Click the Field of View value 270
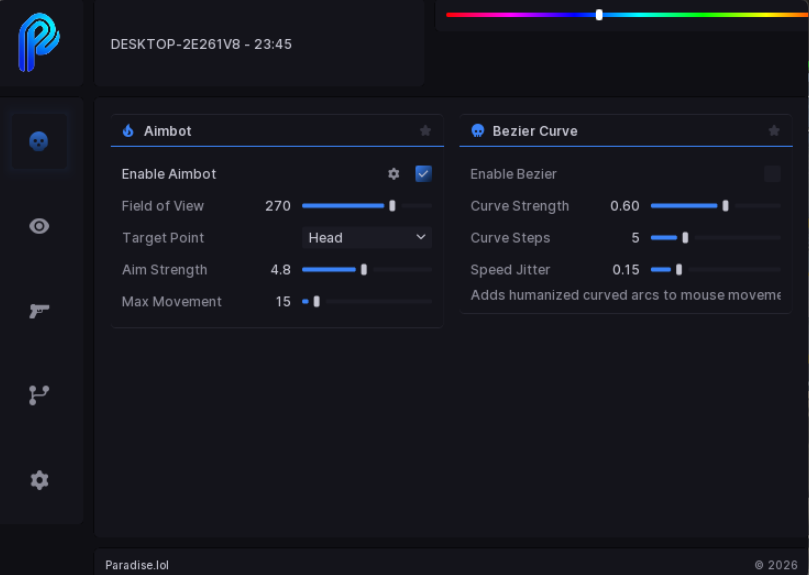Viewport: 809px width, 575px height. click(278, 206)
